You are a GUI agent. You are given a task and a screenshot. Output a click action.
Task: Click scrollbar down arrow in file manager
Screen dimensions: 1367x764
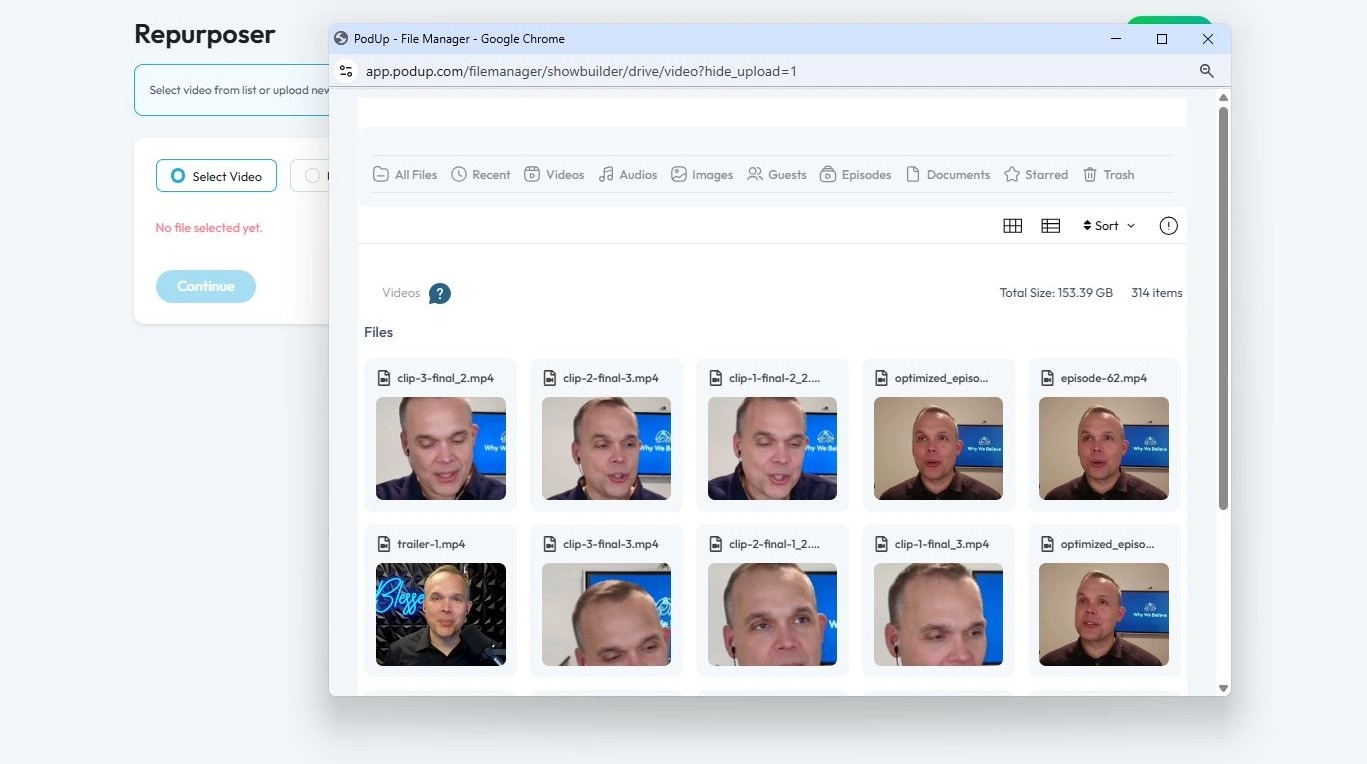pyautogui.click(x=1223, y=688)
